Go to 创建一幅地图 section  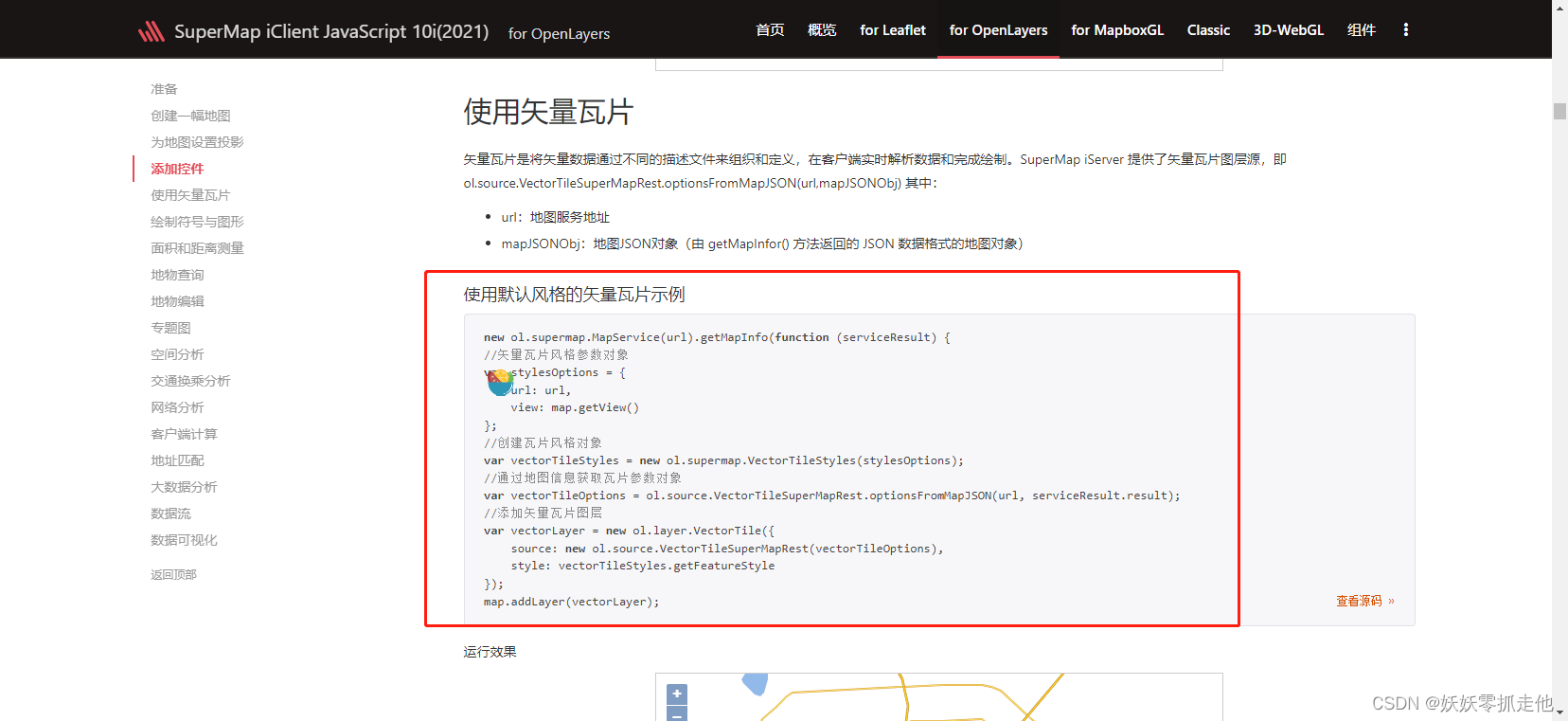tap(190, 116)
